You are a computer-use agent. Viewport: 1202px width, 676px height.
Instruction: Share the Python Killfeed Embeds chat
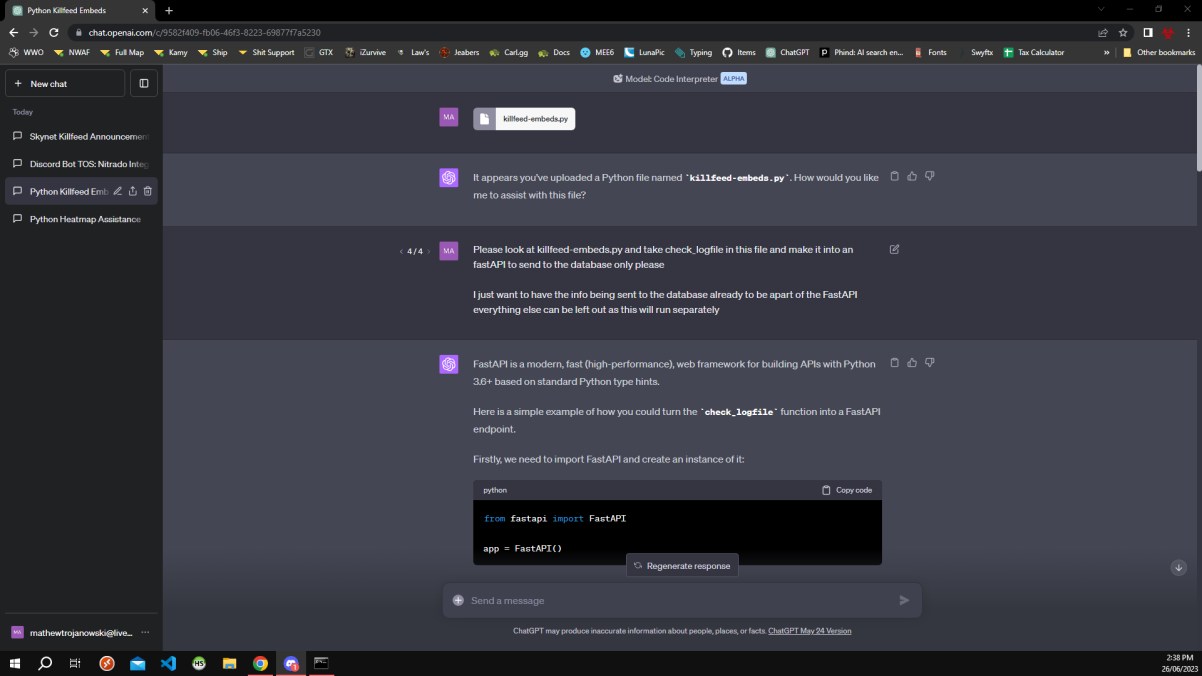click(x=133, y=191)
